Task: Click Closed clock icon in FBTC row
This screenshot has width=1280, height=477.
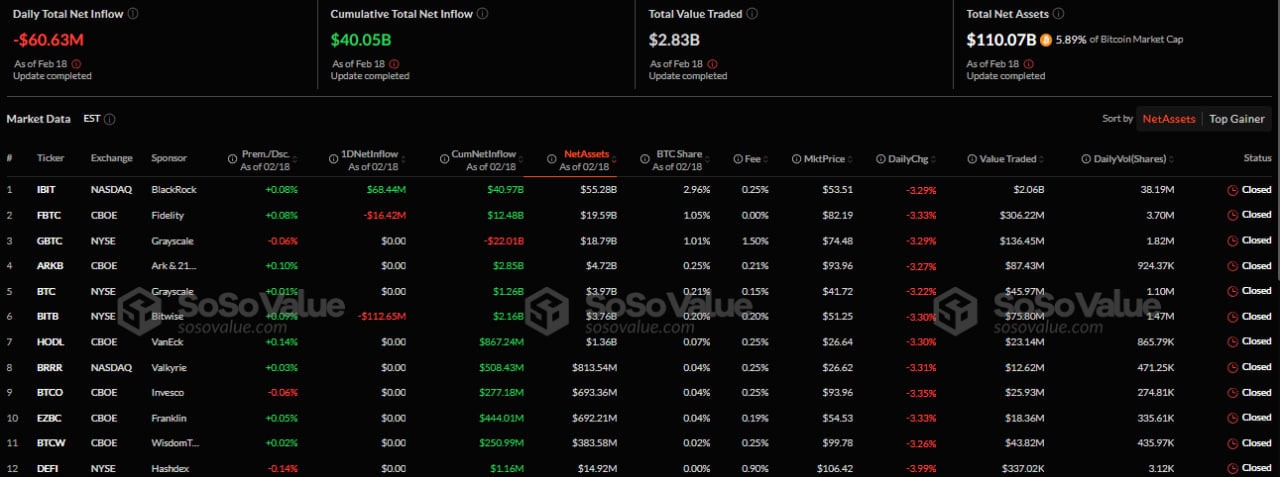Action: [1232, 215]
